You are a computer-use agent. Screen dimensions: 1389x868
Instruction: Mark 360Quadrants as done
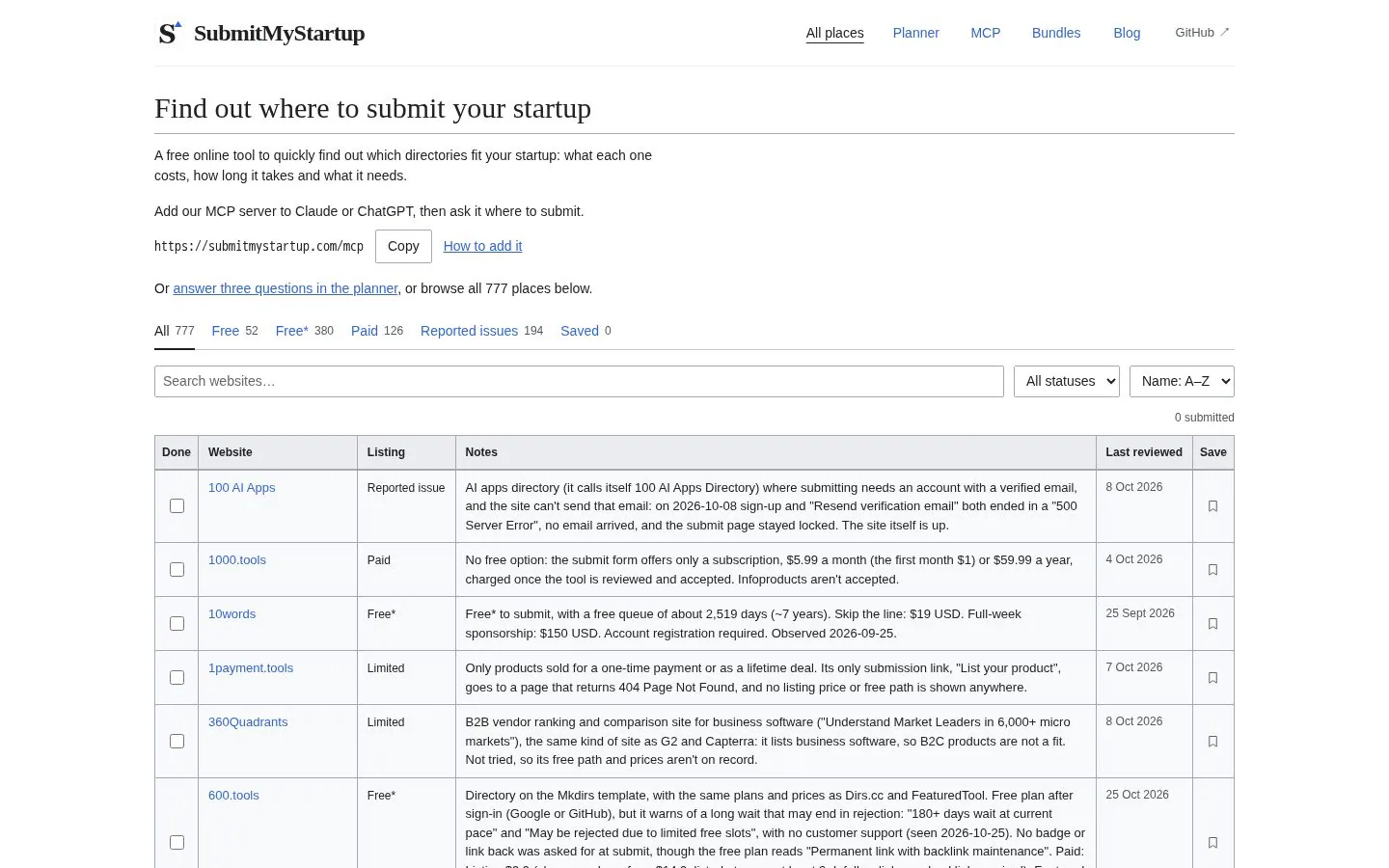[177, 742]
